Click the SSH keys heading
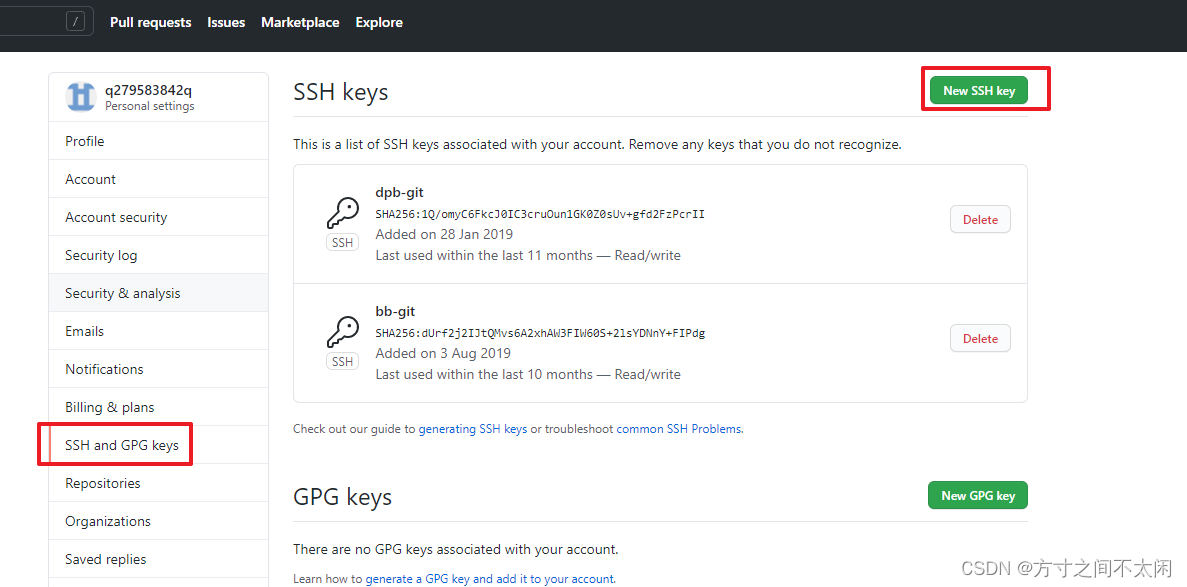 (341, 92)
